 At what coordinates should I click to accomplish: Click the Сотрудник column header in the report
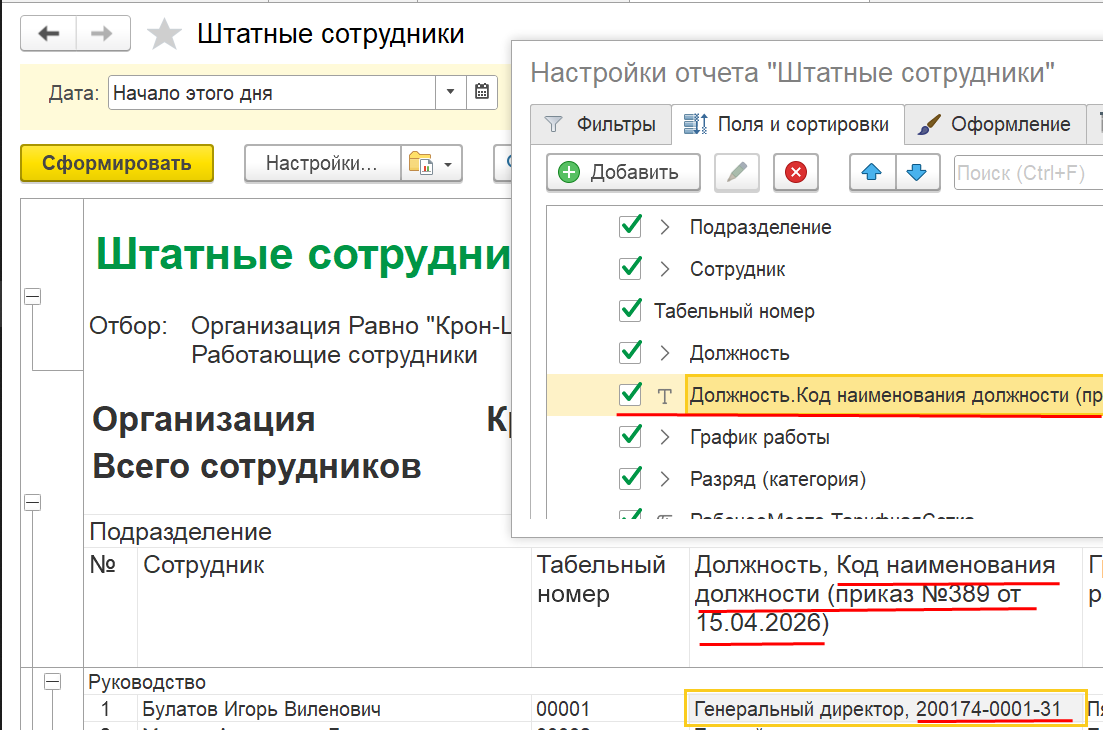click(334, 607)
